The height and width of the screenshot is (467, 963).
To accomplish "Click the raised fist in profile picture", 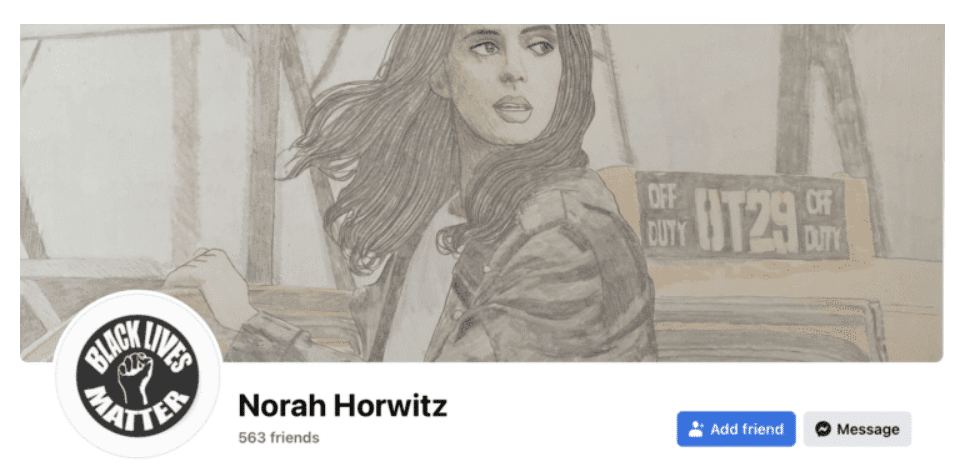I will click(x=134, y=375).
